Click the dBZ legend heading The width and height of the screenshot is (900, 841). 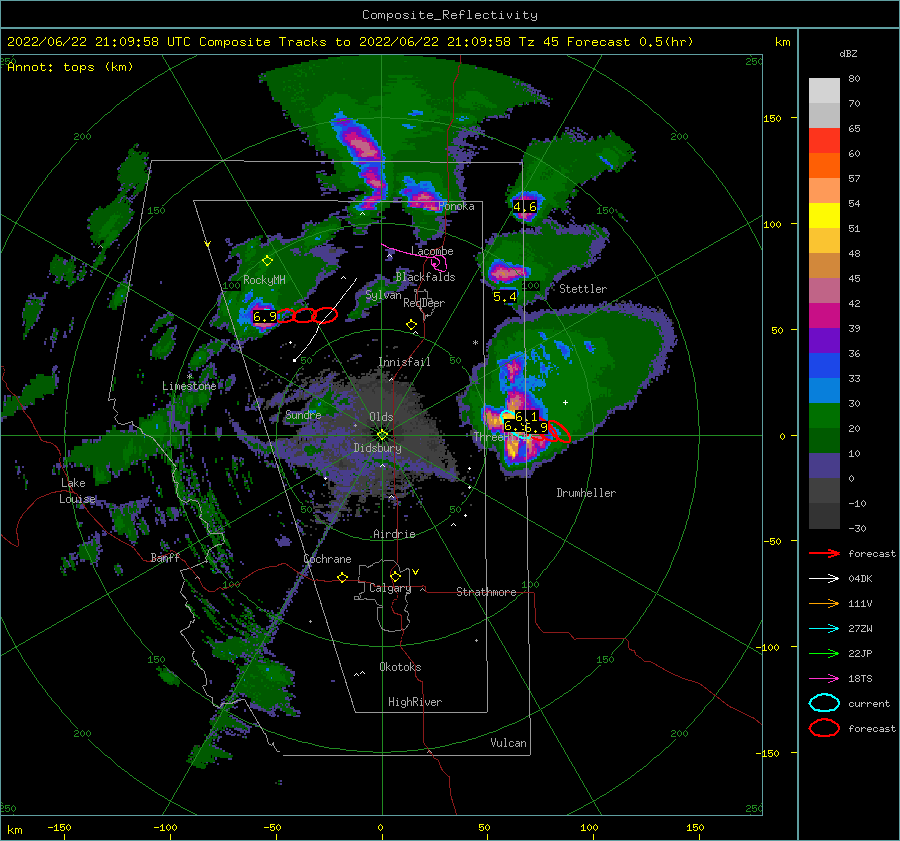point(848,53)
